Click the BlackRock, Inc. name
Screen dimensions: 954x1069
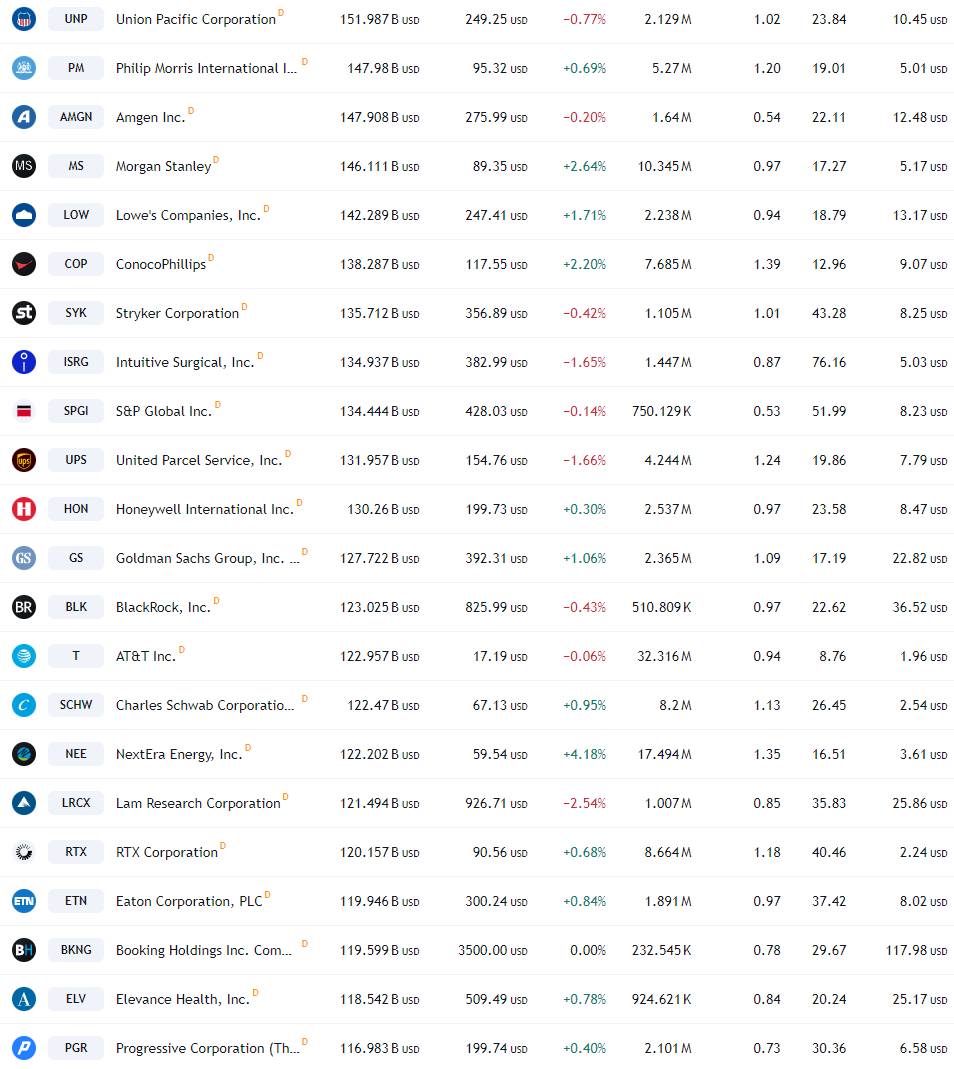[x=163, y=607]
